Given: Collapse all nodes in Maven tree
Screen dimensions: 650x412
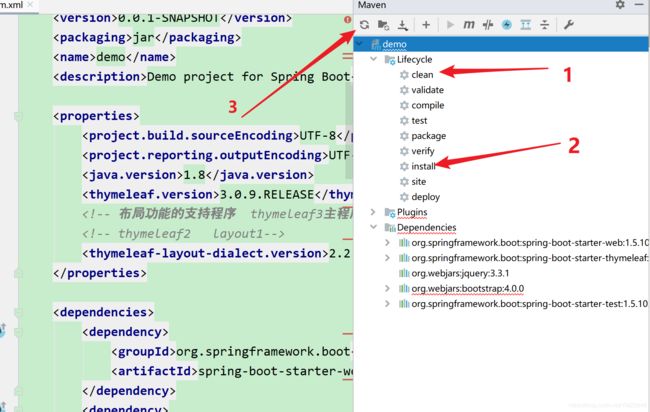Looking at the screenshot, I should [544, 25].
